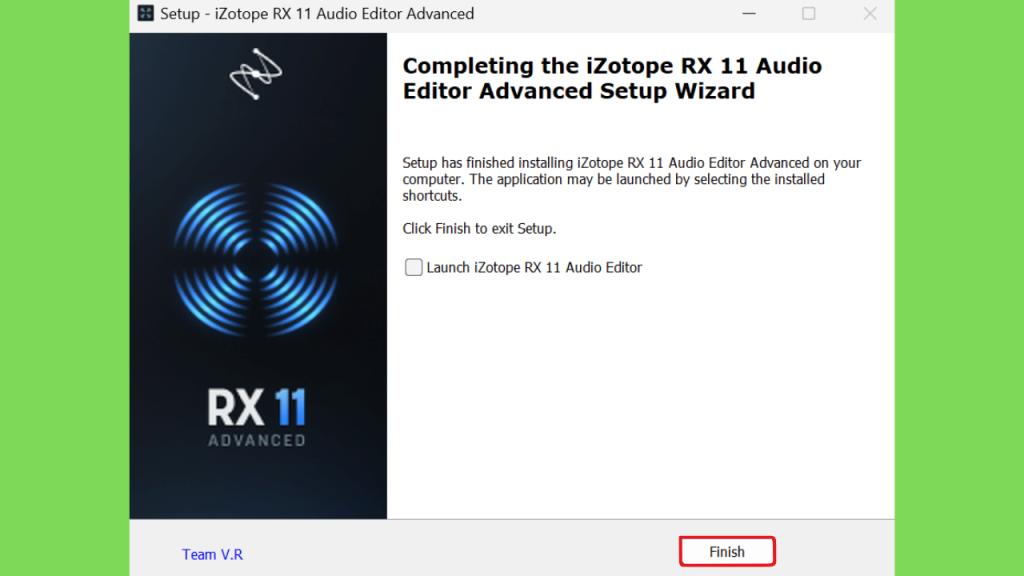Click the RX 11 logo text
1024x576 pixels.
257,408
